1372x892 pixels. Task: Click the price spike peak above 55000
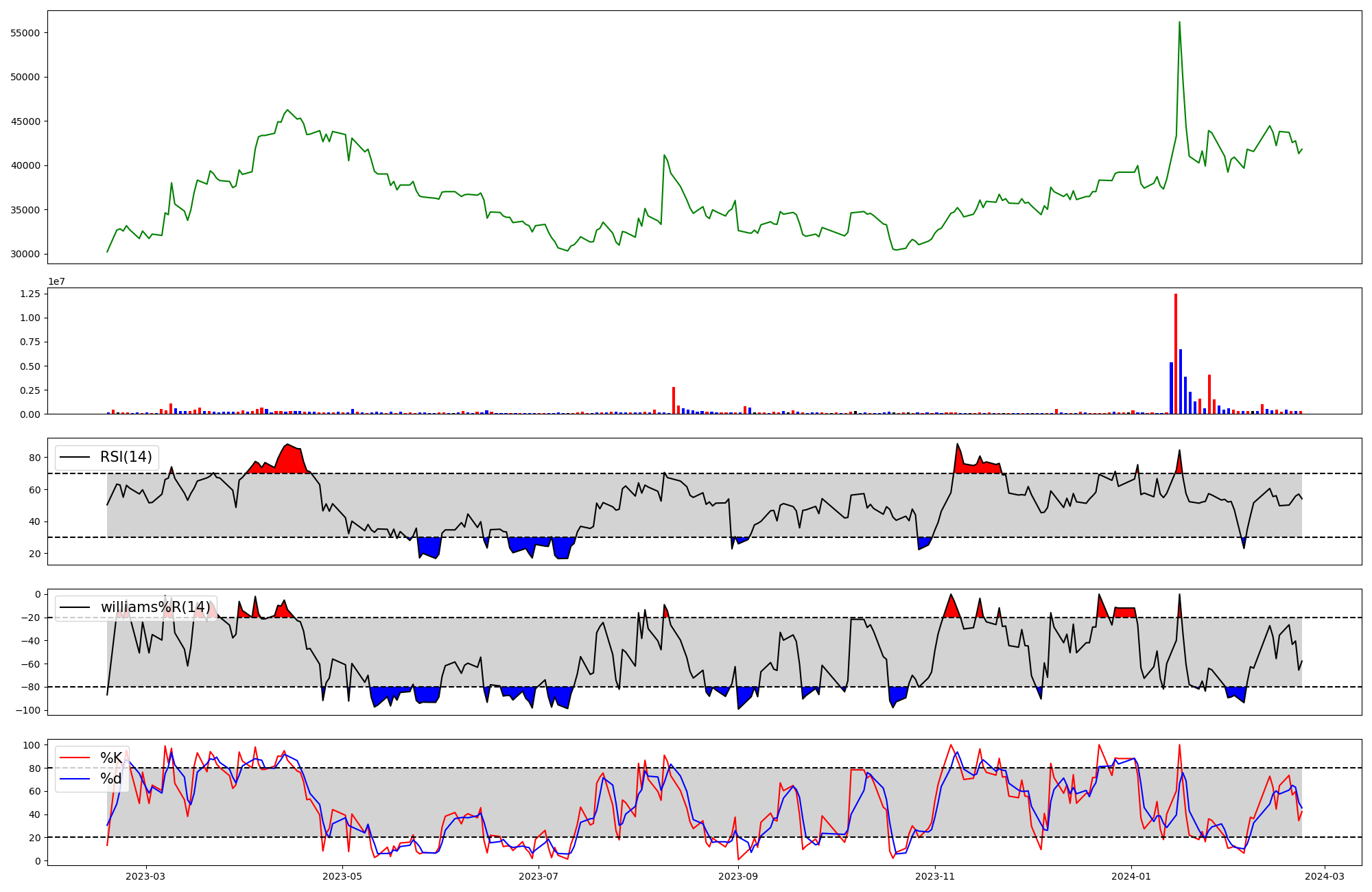click(1179, 23)
